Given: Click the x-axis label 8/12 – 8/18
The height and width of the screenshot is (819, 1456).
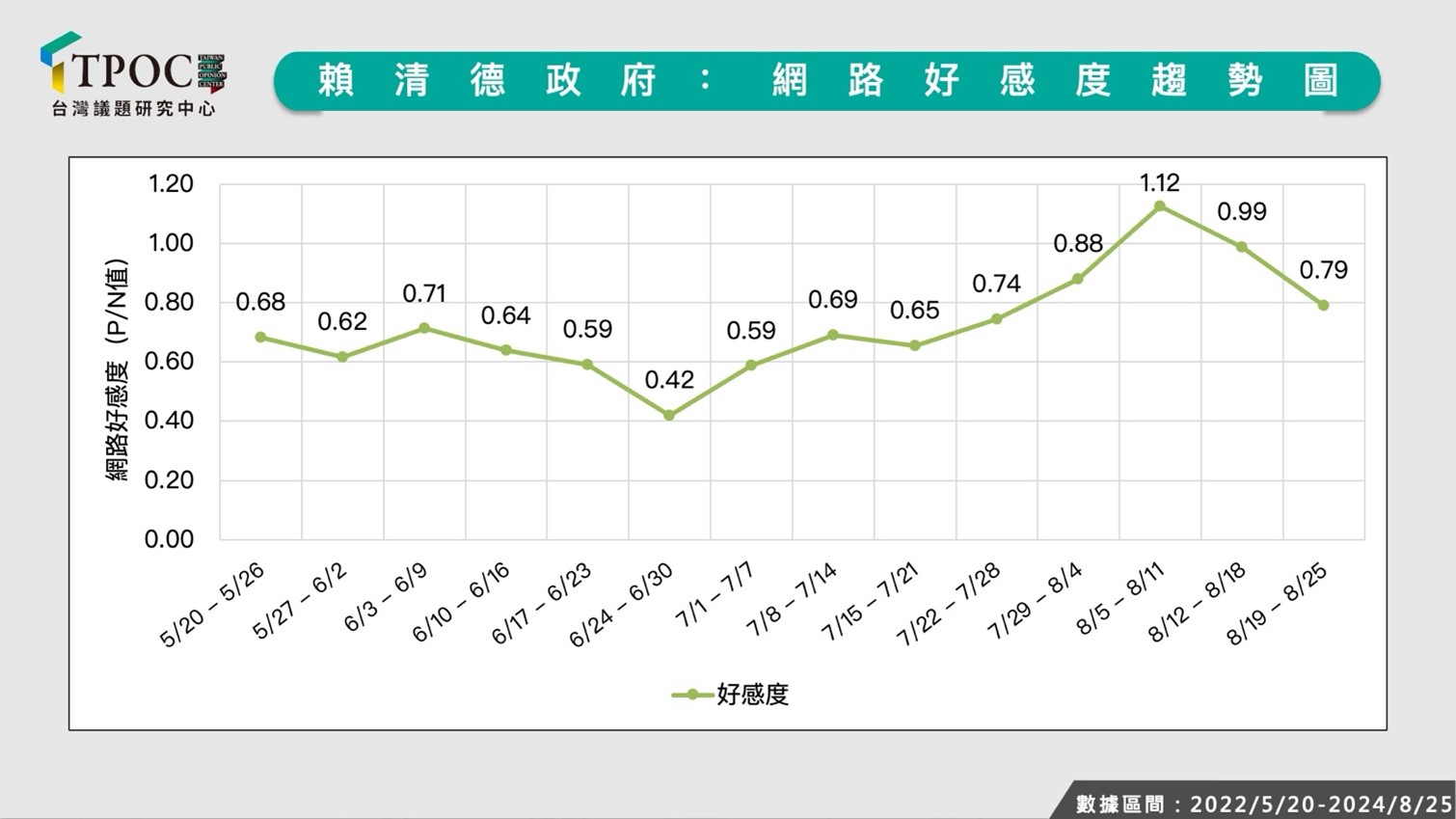Looking at the screenshot, I should tap(1198, 603).
